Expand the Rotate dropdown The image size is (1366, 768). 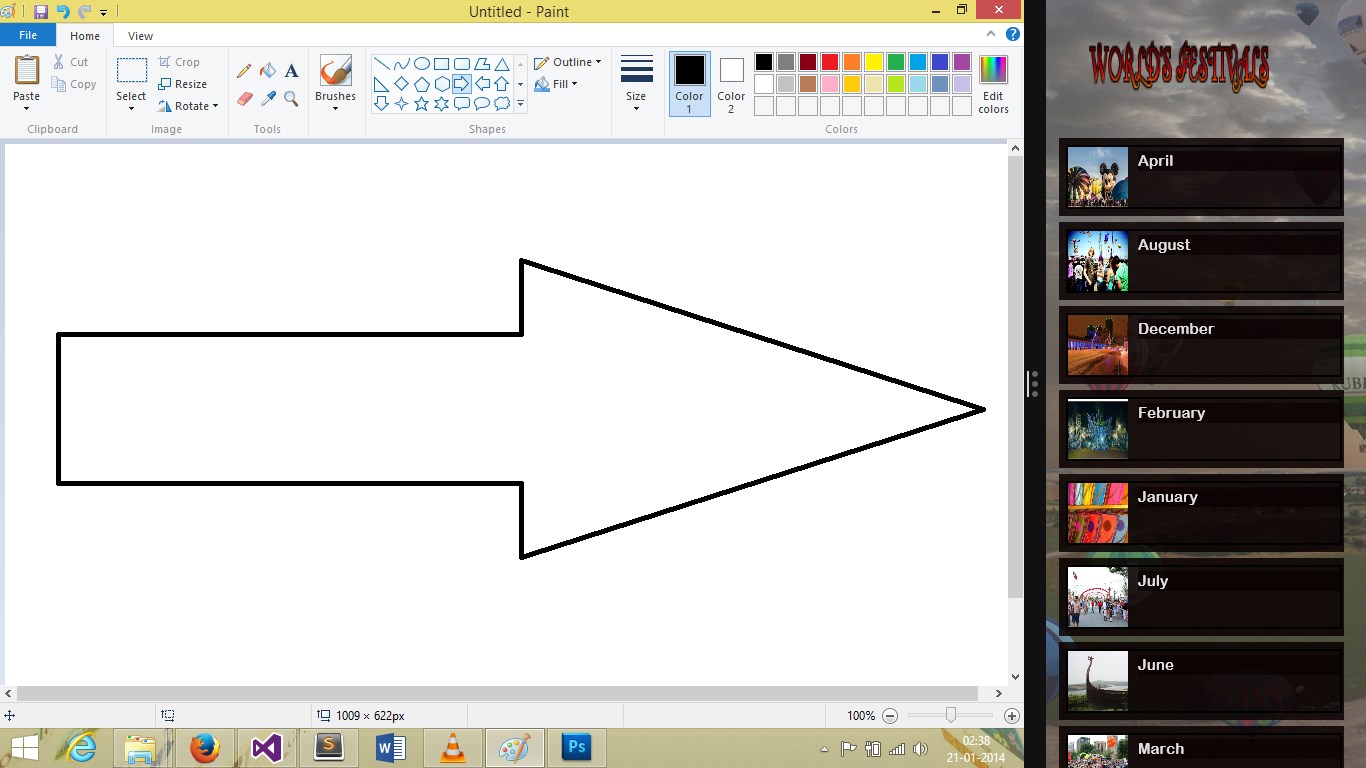pos(188,106)
